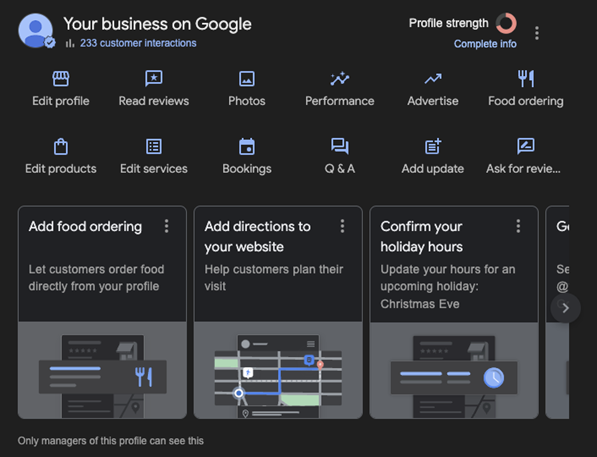Image resolution: width=597 pixels, height=457 pixels.
Task: Click the business profile avatar
Action: [36, 31]
